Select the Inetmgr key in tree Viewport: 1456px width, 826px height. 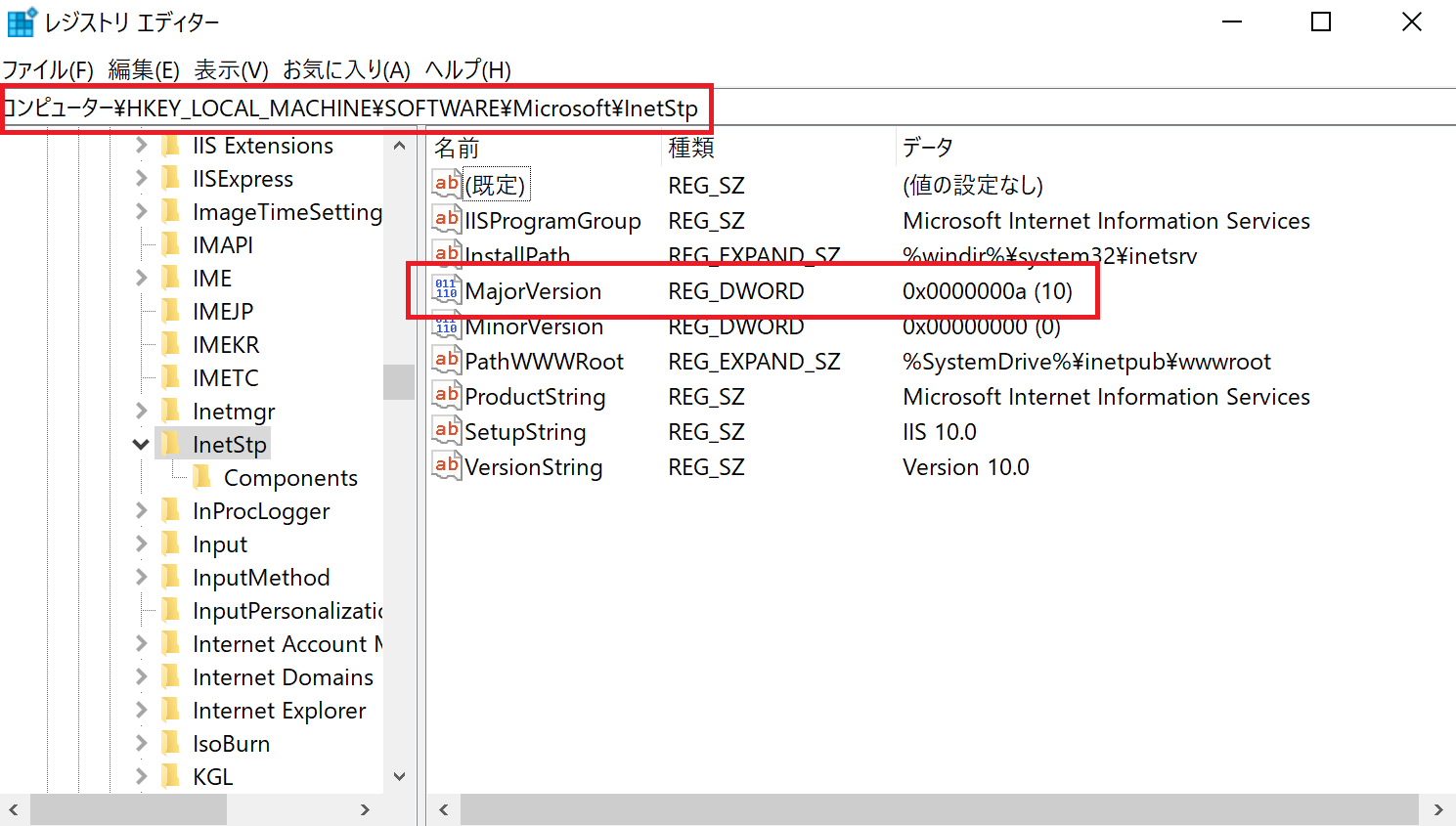(x=234, y=412)
